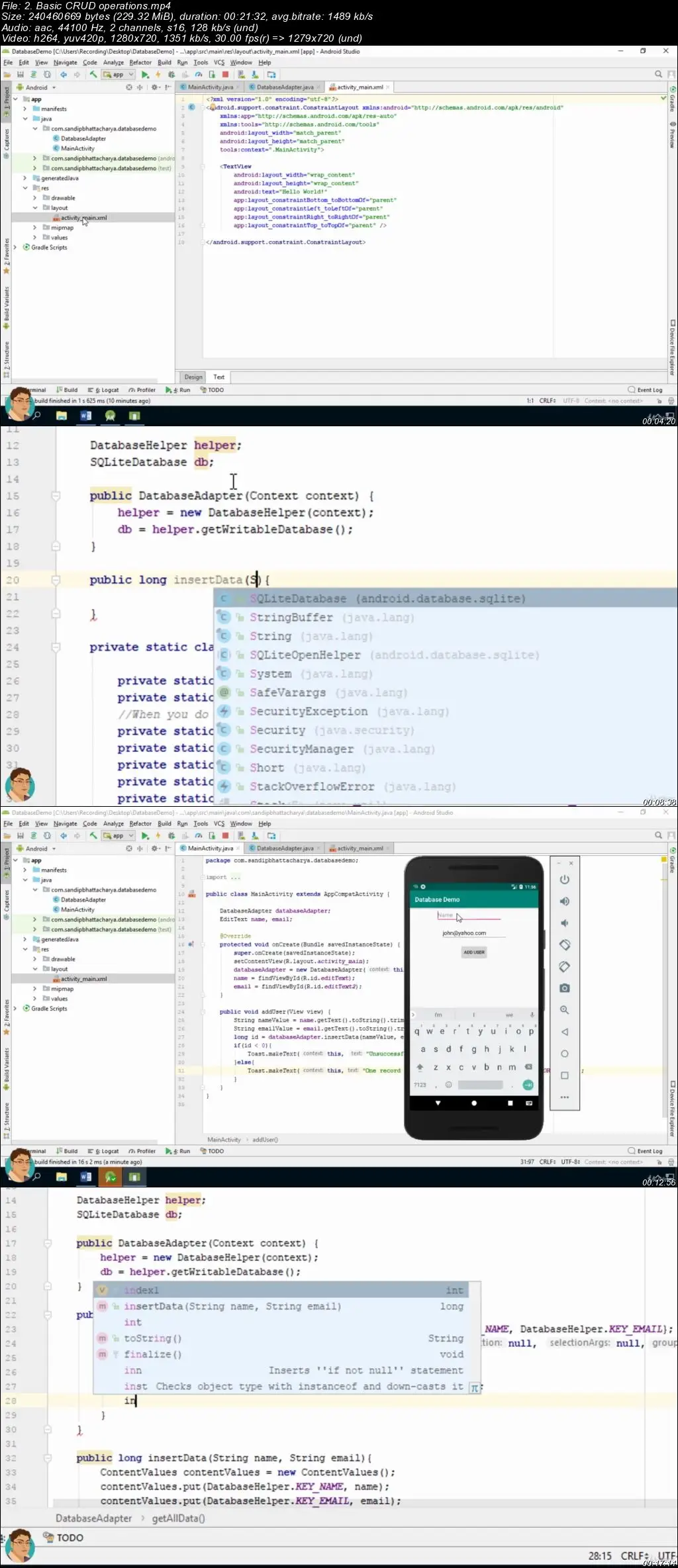The width and height of the screenshot is (678, 1568).
Task: Open the emulator extended controls three-dots
Action: coord(564,1097)
